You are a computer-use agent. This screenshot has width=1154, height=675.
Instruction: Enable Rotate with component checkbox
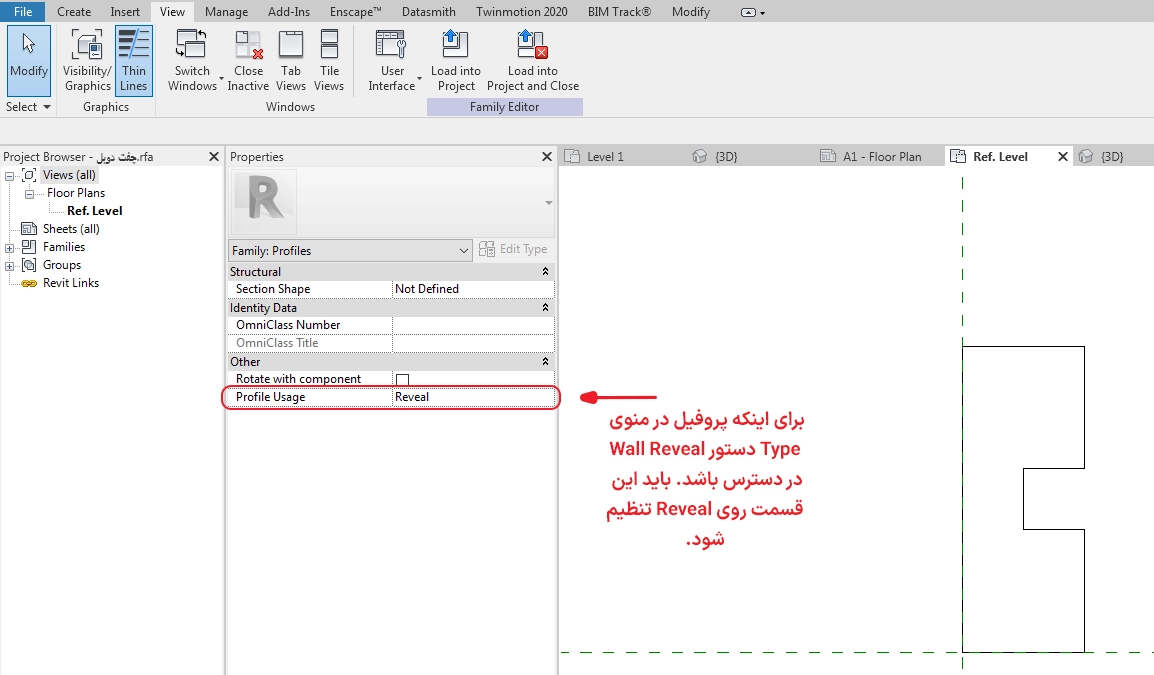coord(403,380)
